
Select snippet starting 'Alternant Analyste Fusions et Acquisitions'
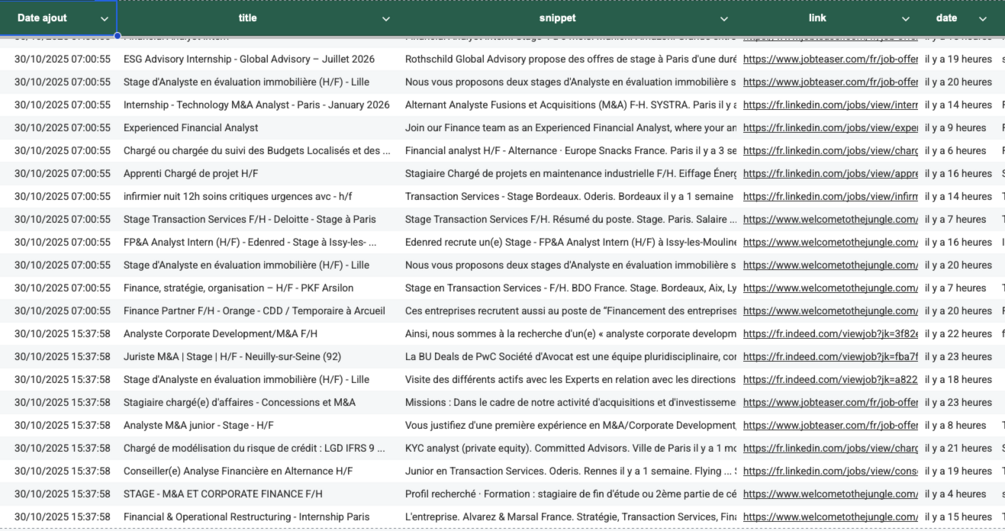coord(570,105)
